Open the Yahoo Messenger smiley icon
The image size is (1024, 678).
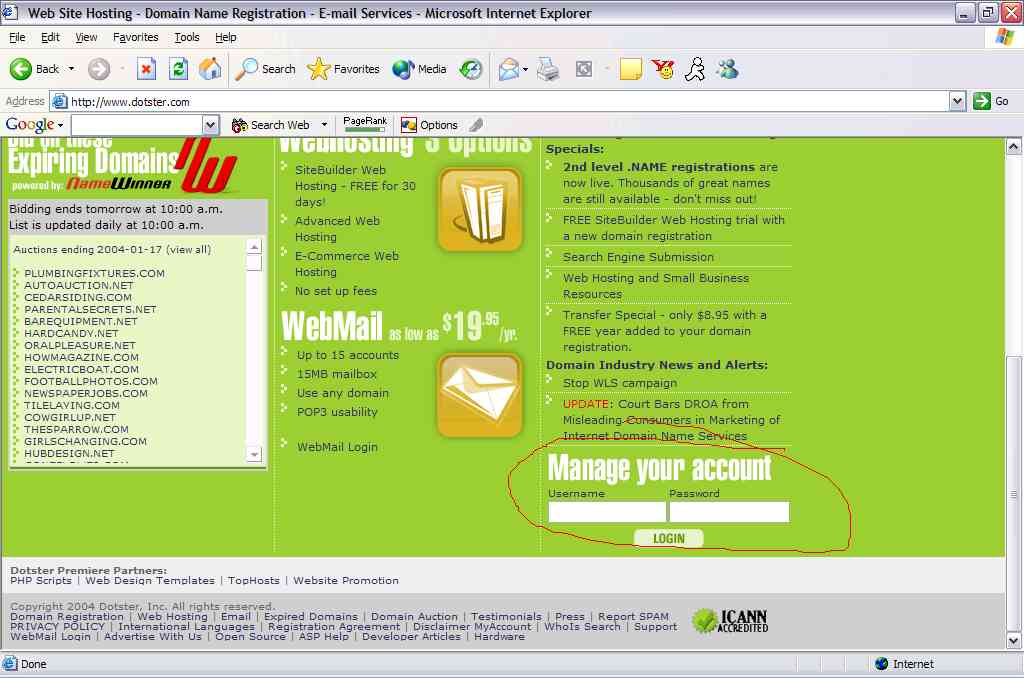click(663, 69)
